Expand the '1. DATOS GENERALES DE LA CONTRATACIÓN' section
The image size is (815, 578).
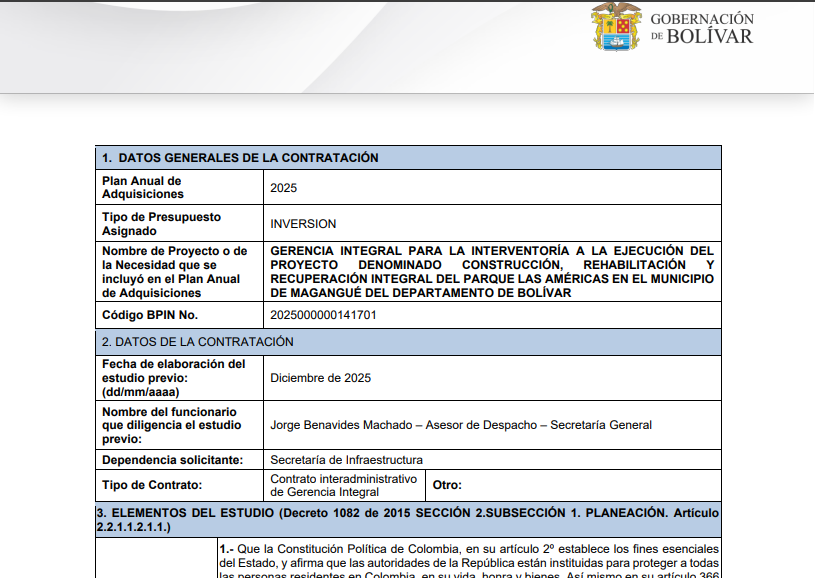pyautogui.click(x=404, y=157)
